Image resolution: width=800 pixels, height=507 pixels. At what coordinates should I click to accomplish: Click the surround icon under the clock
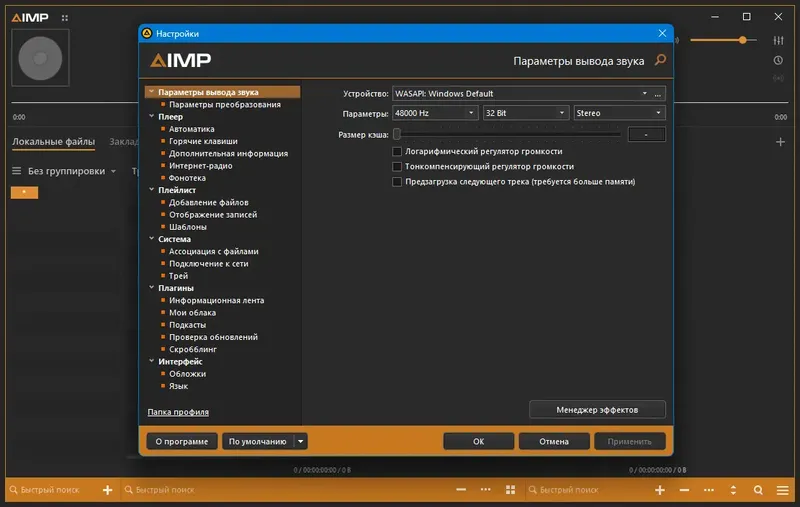[778, 79]
